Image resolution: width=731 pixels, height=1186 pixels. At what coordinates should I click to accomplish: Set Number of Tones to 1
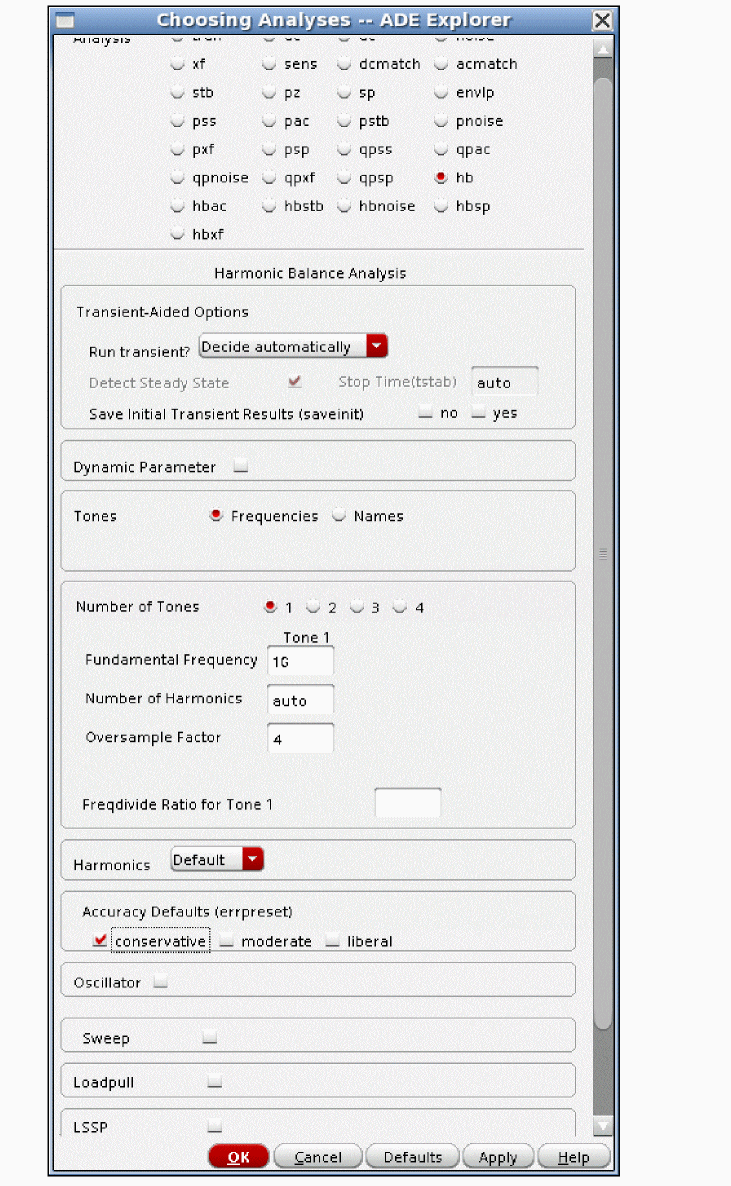click(x=270, y=606)
